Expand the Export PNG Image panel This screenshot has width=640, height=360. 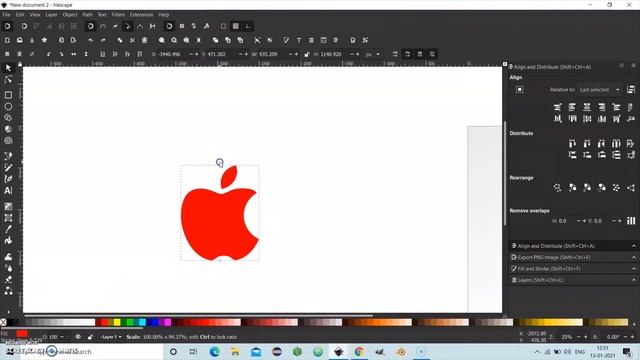(x=573, y=258)
